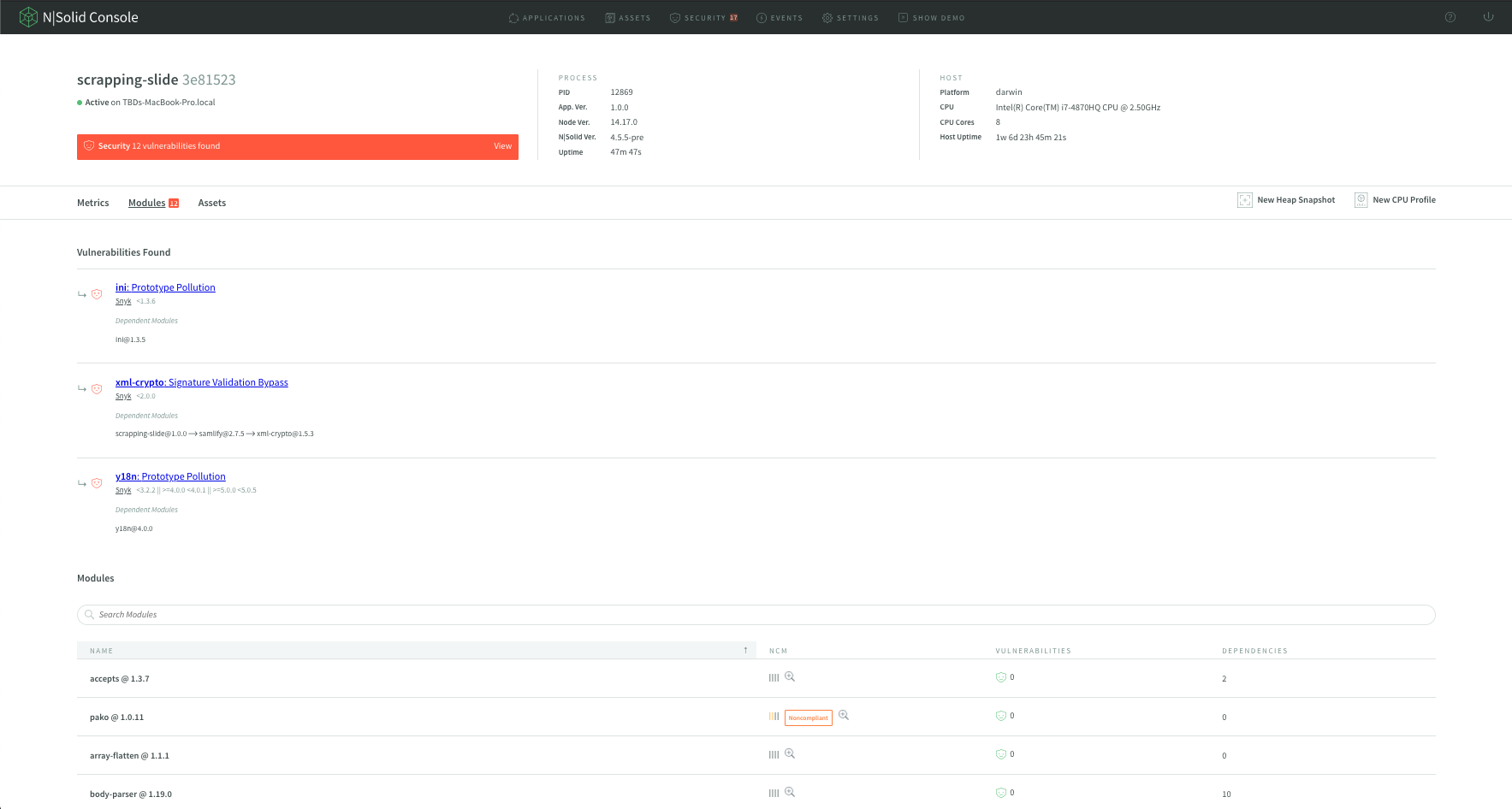Click vulnerability shield for body-parser row
Screen dimensions: 1512x809
click(1000, 793)
